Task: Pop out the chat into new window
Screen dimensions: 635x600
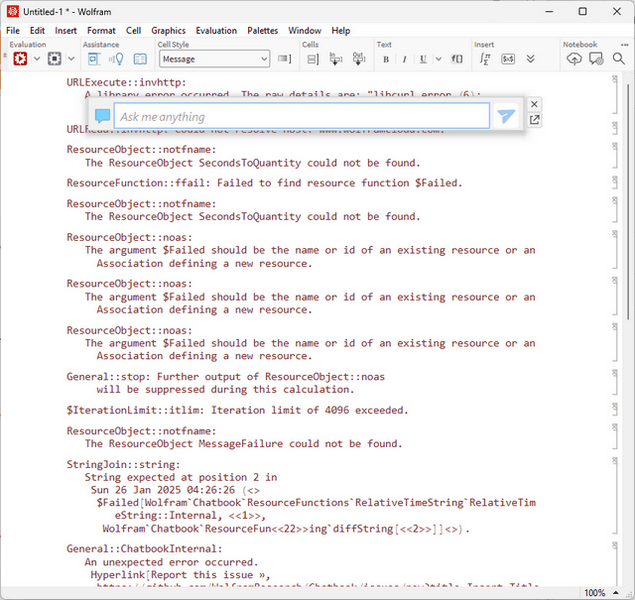Action: [x=534, y=120]
